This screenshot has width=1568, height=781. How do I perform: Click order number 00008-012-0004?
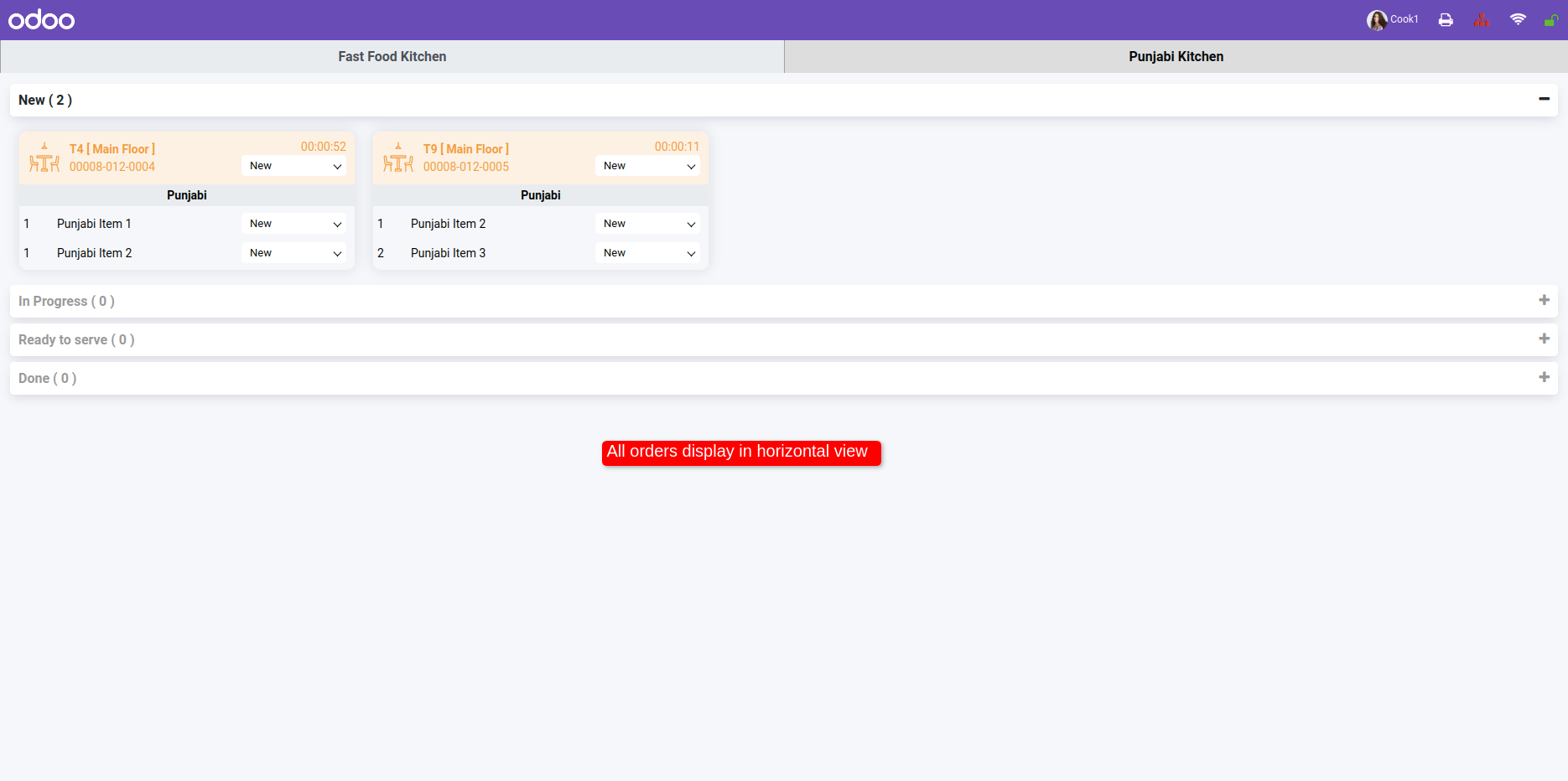click(112, 167)
